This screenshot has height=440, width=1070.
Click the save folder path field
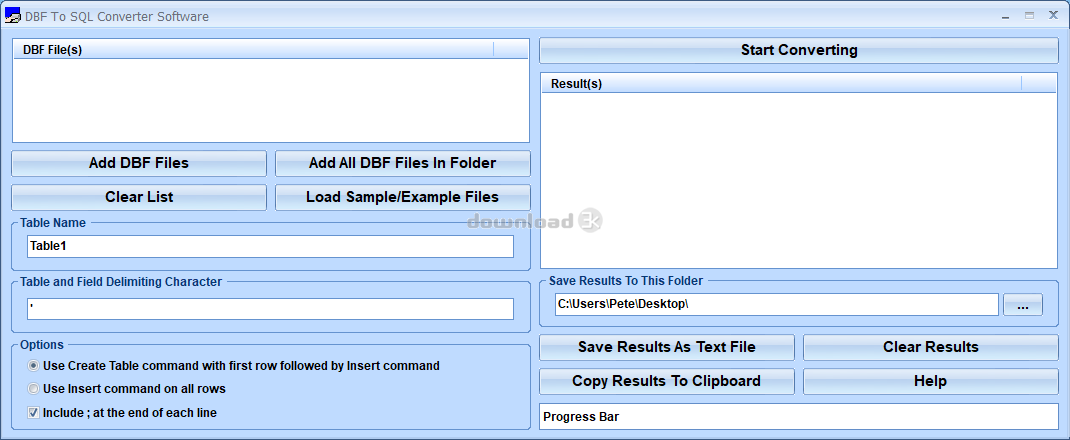coord(776,304)
